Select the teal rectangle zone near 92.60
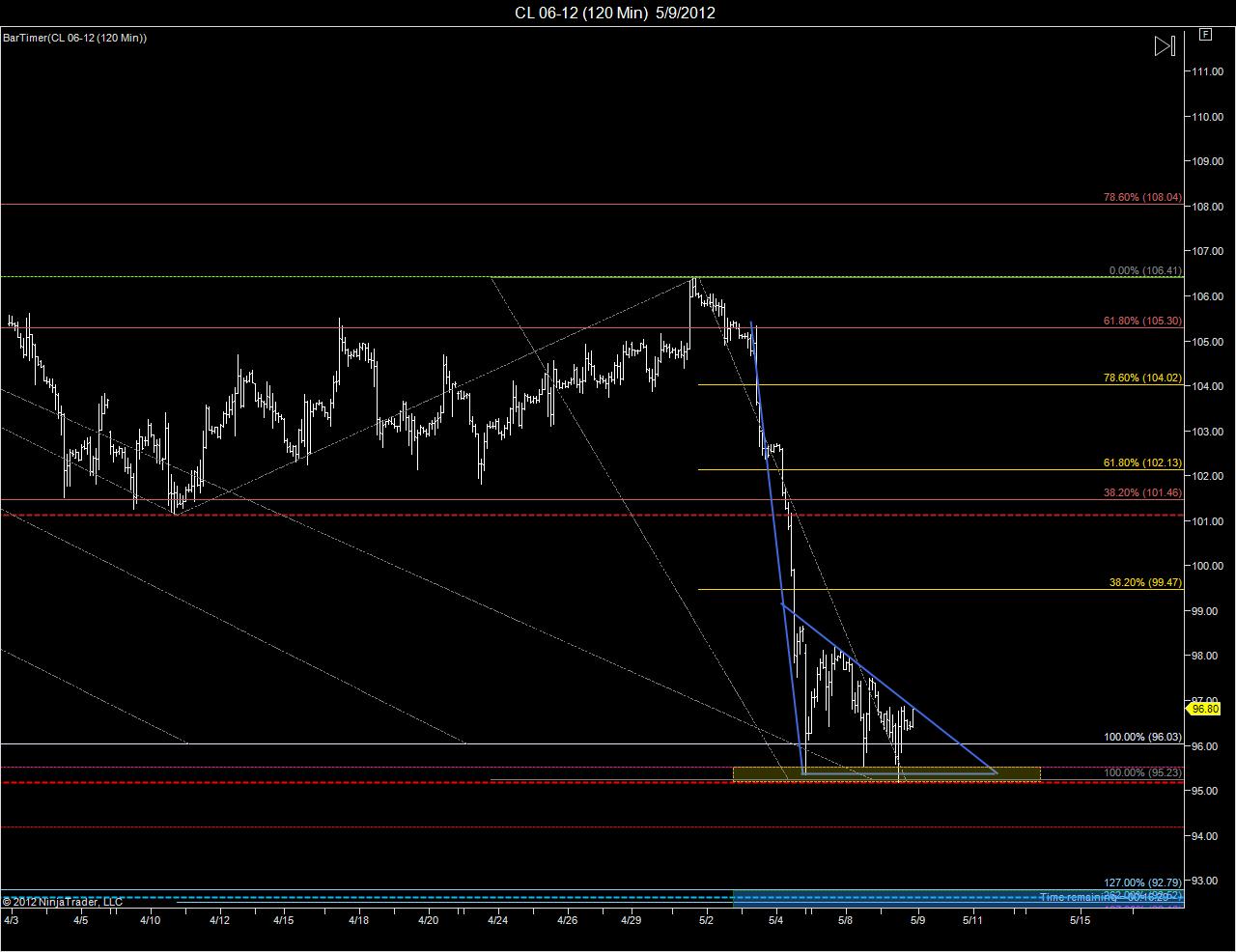This screenshot has height=952, width=1236. click(958, 898)
